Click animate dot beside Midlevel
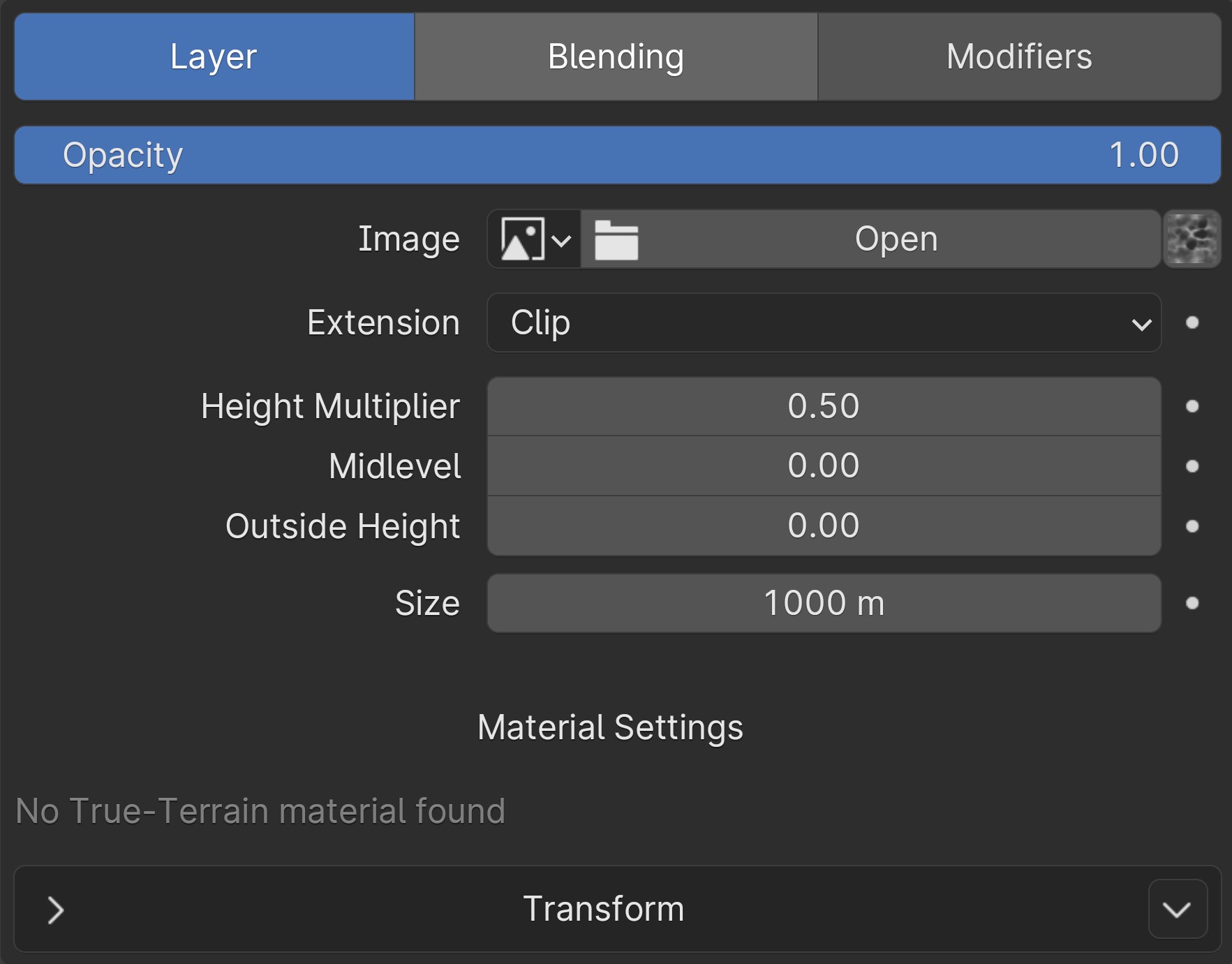Screen dimensions: 1232x964 (1192, 466)
